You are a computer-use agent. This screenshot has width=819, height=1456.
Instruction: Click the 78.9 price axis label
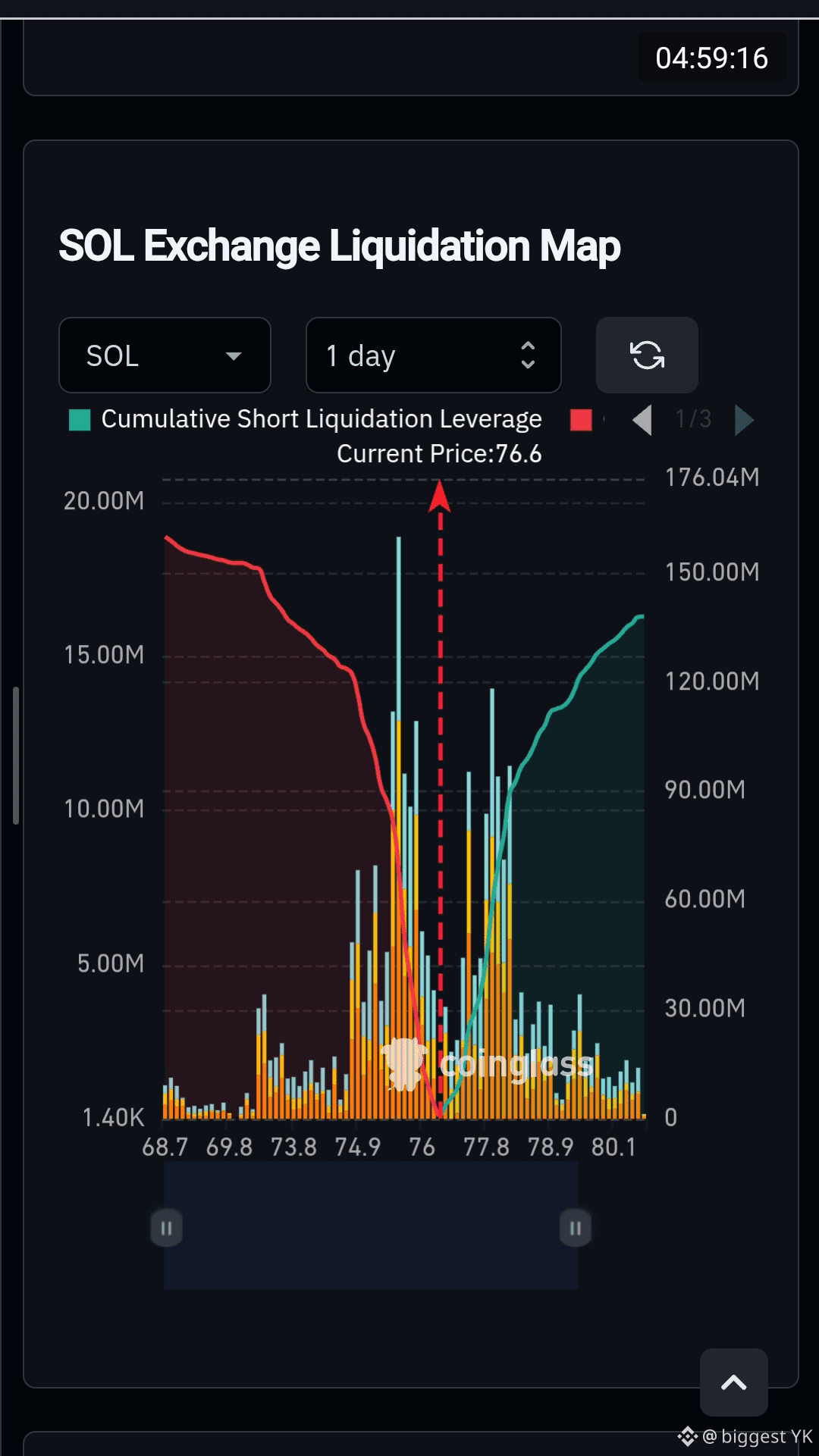tap(551, 1147)
